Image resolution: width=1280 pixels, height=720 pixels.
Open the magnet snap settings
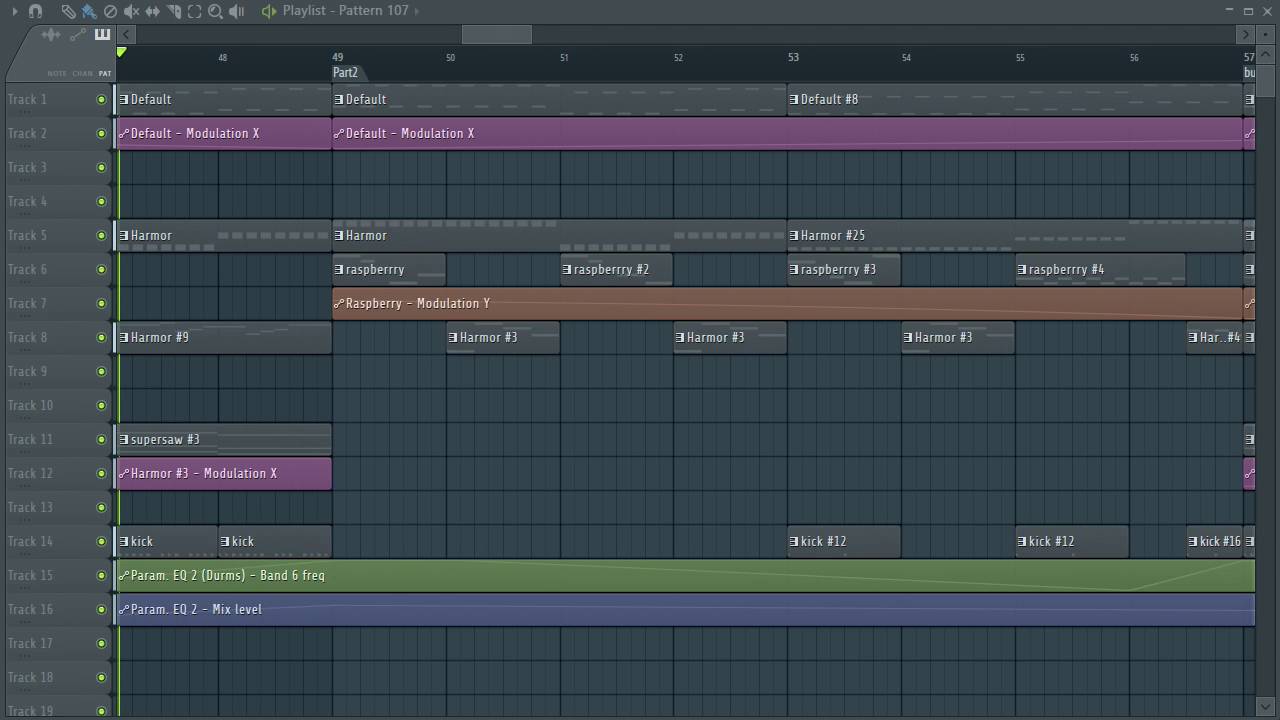(x=36, y=11)
